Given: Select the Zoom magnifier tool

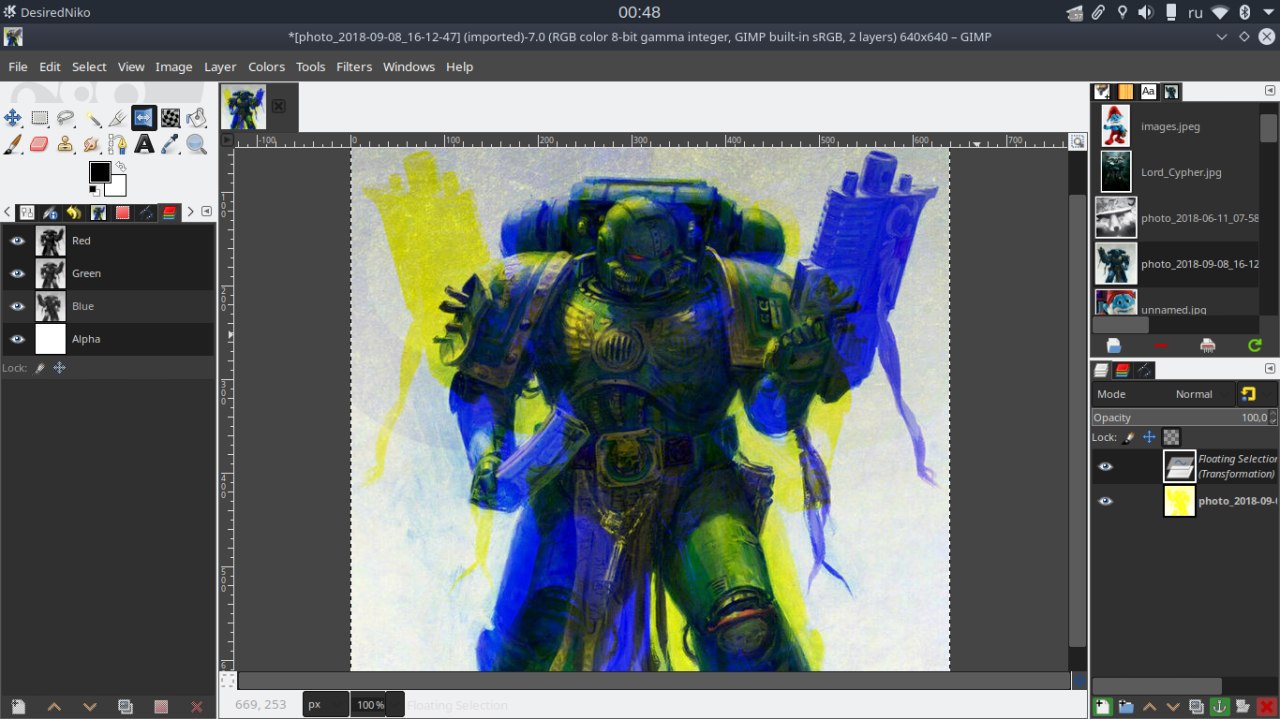Looking at the screenshot, I should [x=196, y=144].
